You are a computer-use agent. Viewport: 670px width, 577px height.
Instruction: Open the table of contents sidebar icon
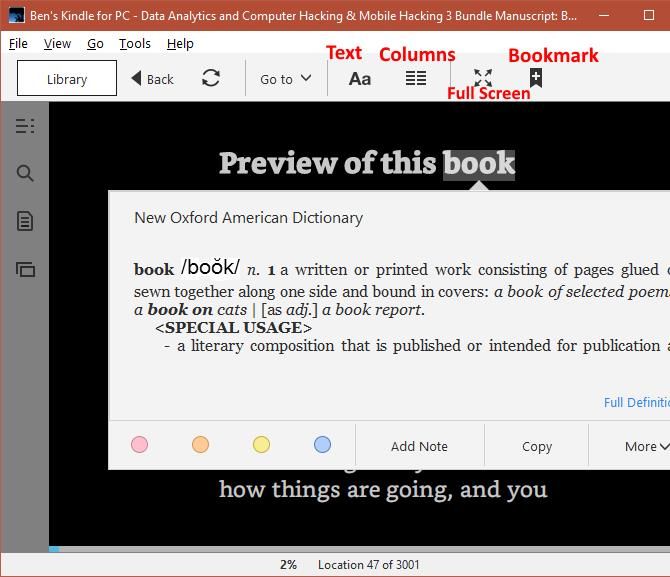click(25, 126)
